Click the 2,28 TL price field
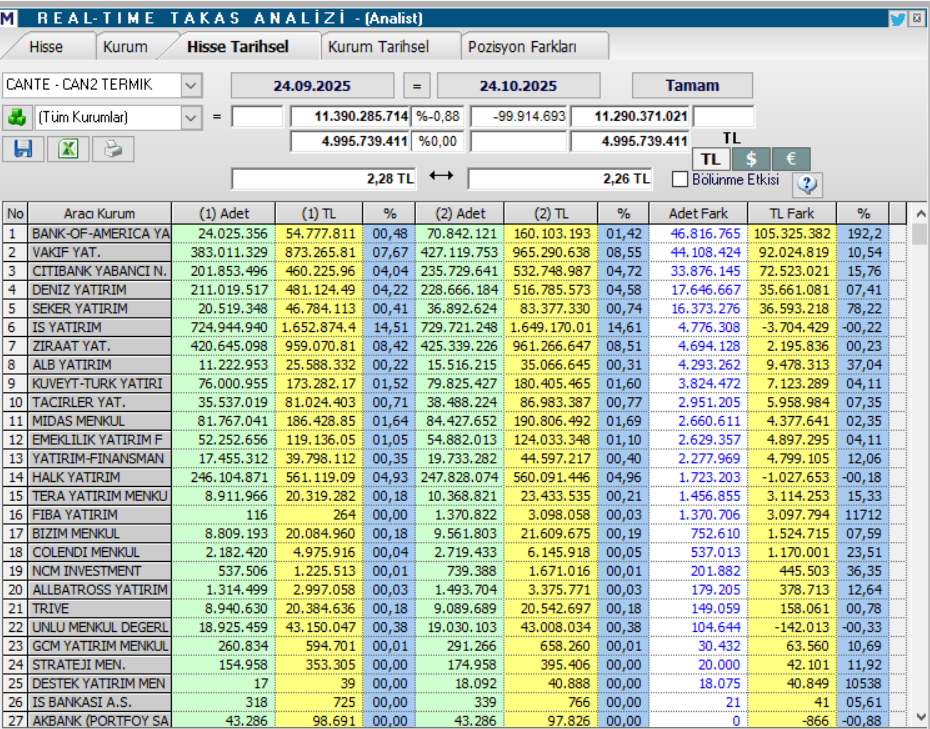930x729 pixels. click(x=324, y=179)
